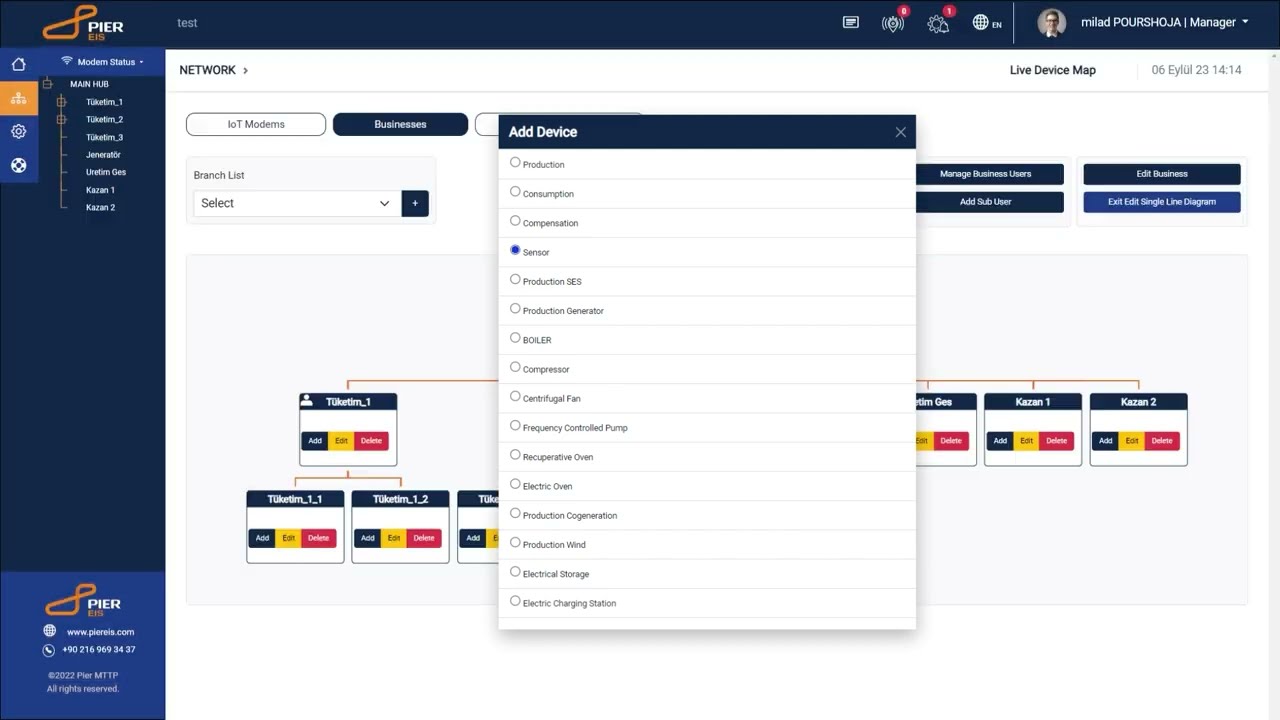Click Edit on the Tüketim_1_1 card
This screenshot has width=1280, height=720.
(x=289, y=538)
